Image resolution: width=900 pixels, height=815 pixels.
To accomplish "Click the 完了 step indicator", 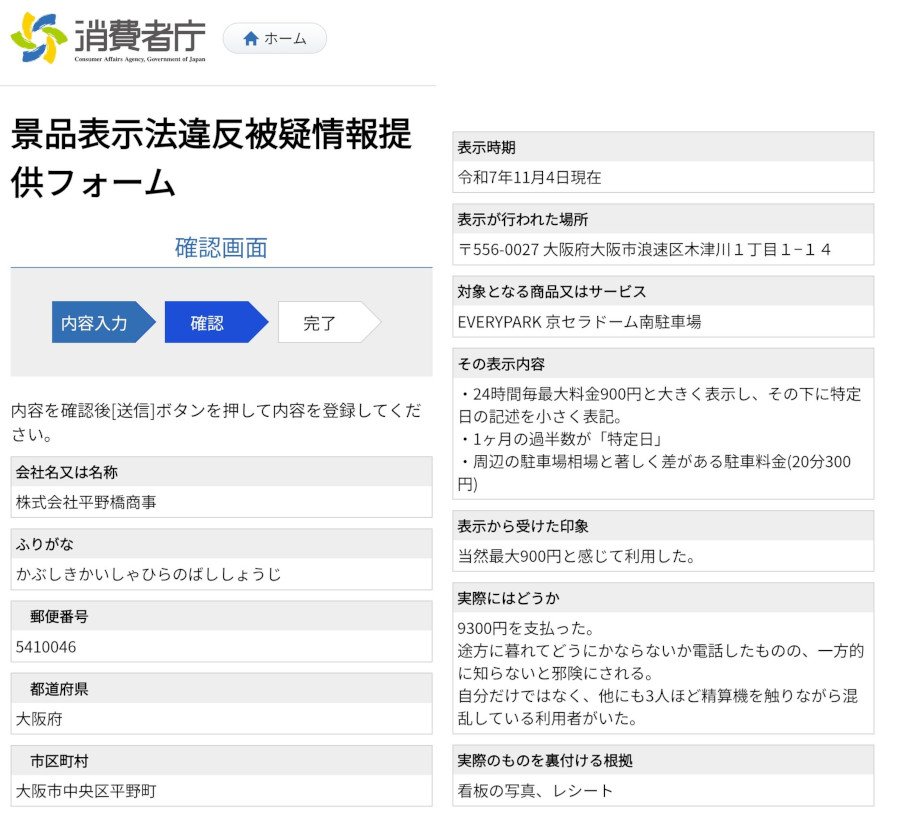I will [x=320, y=323].
